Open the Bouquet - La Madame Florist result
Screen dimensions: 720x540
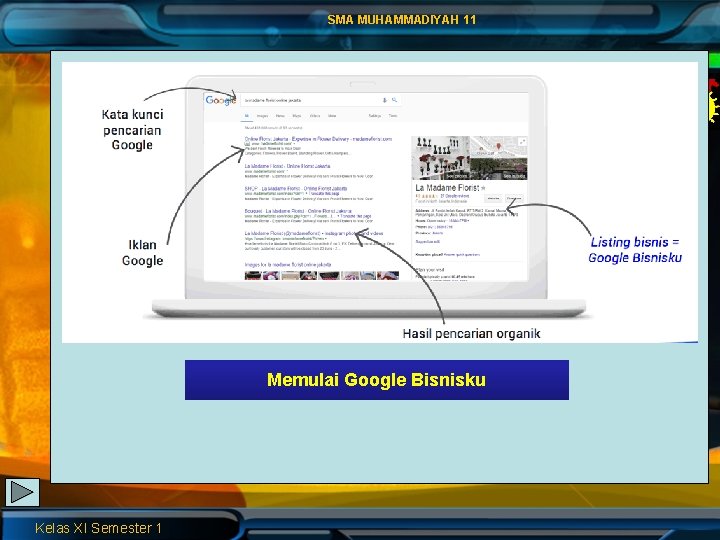[298, 211]
